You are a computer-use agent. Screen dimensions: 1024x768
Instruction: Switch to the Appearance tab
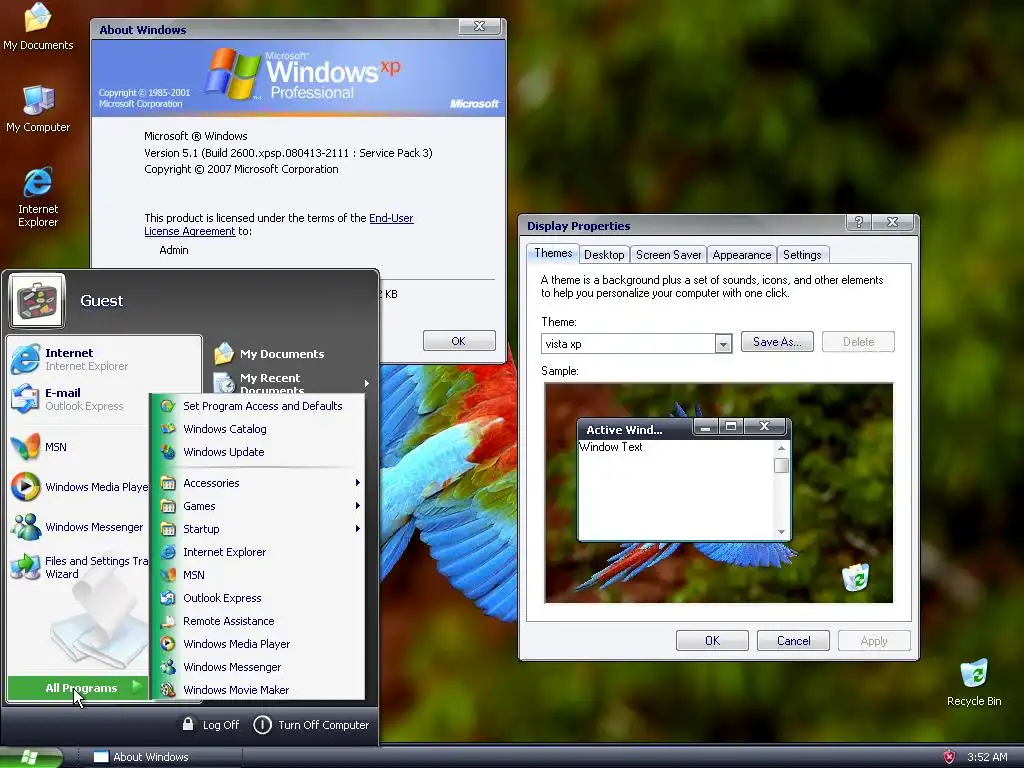point(742,255)
